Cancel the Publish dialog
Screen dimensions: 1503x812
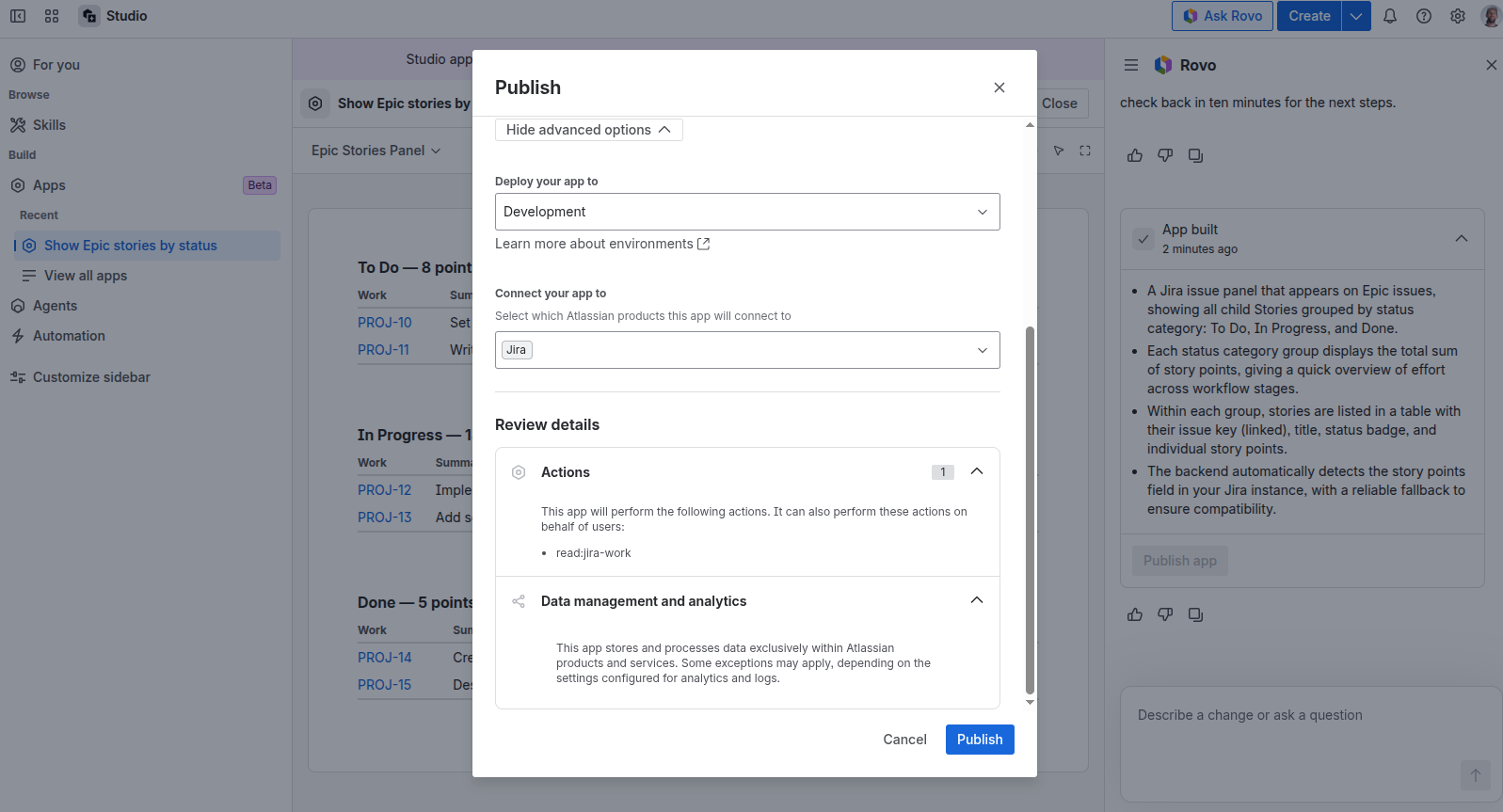click(904, 740)
